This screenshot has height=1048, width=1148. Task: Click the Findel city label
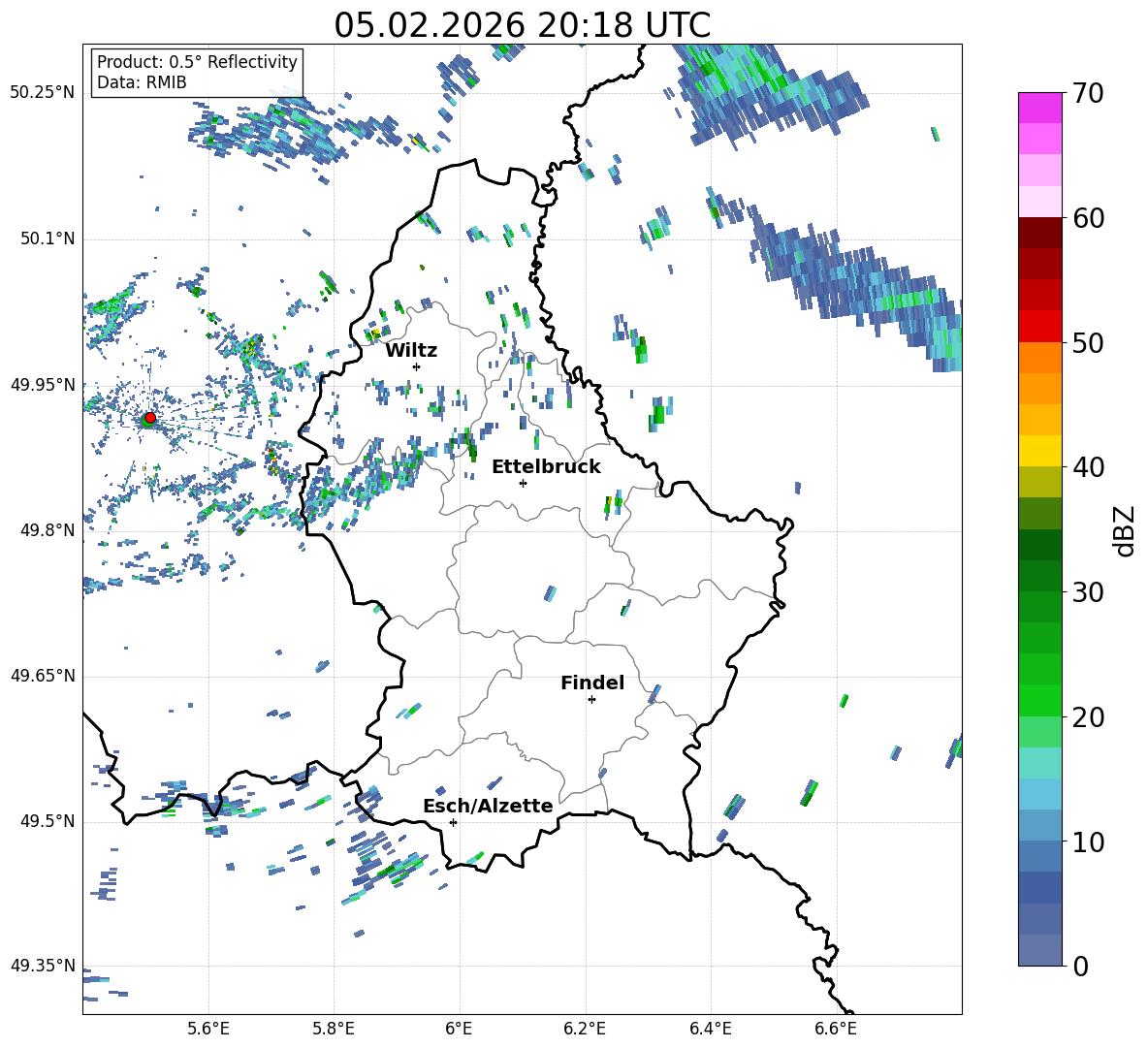(x=592, y=683)
